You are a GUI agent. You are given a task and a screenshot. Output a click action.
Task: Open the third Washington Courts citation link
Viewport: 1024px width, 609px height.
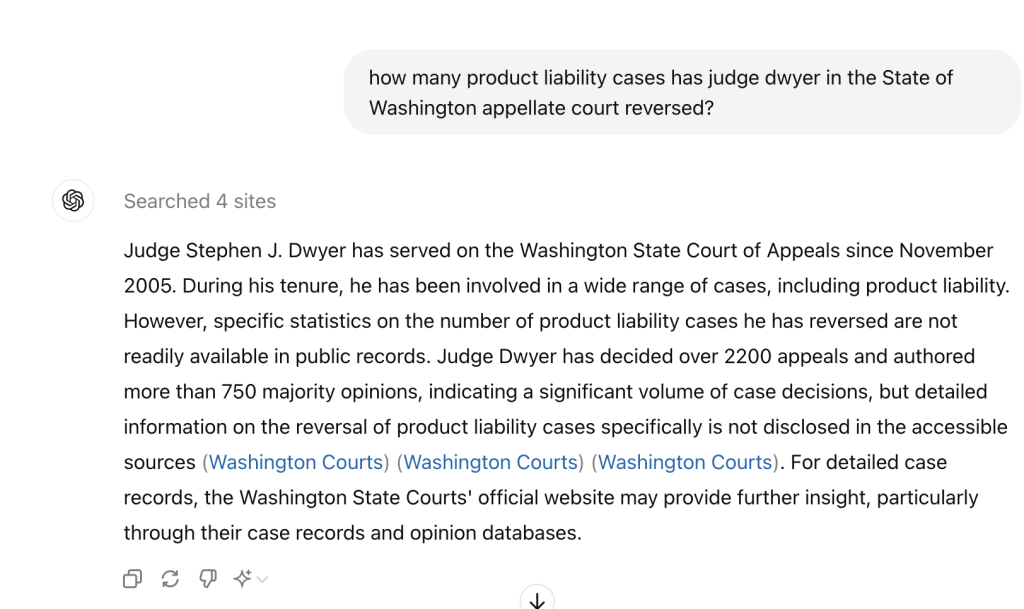(685, 462)
